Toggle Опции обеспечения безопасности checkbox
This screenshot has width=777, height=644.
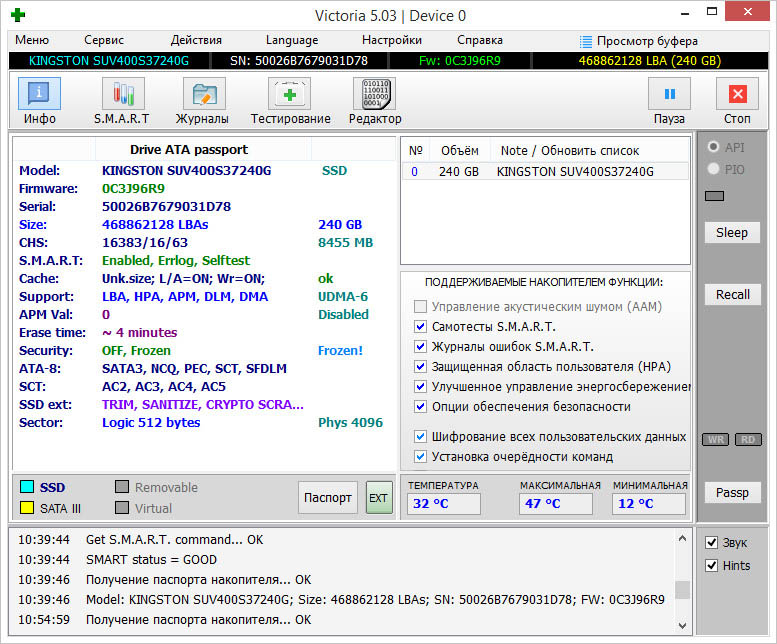pyautogui.click(x=420, y=407)
